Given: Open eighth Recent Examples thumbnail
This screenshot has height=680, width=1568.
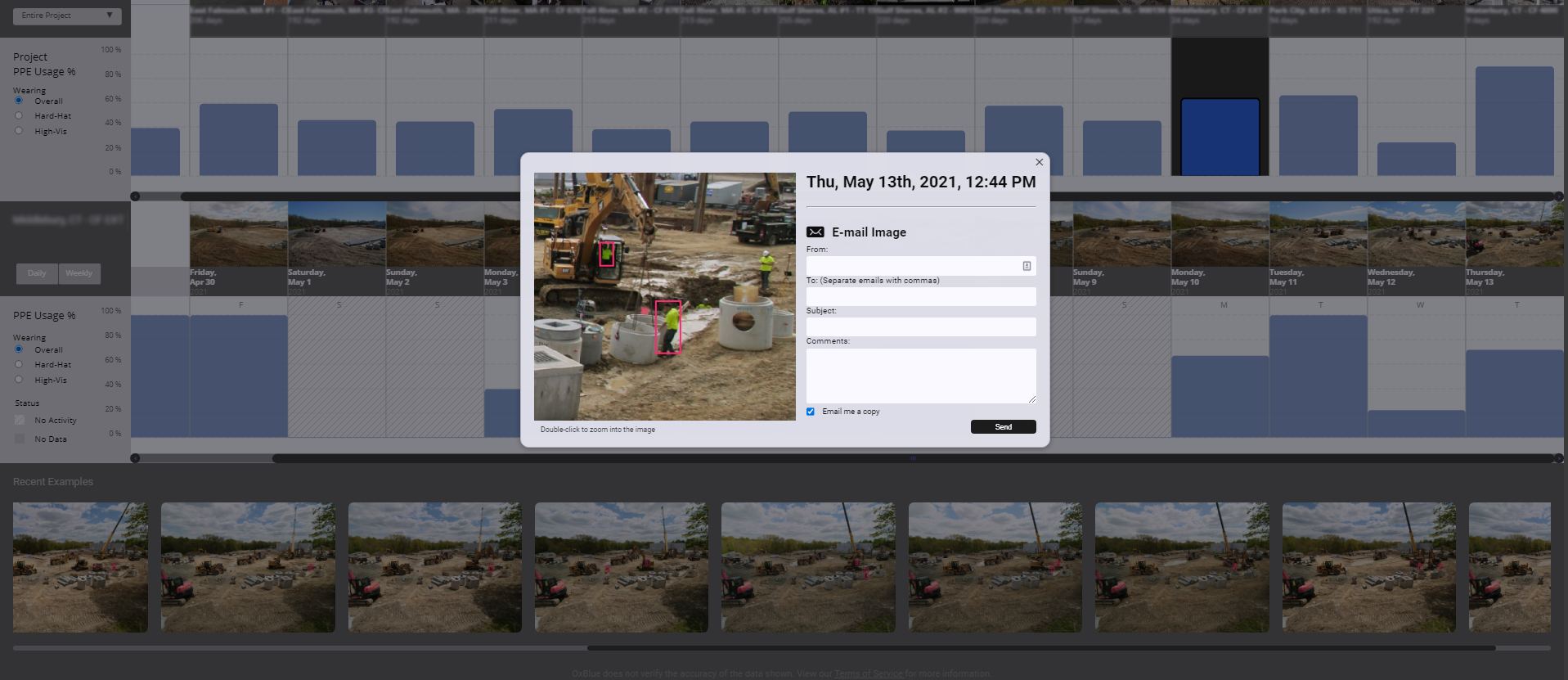Looking at the screenshot, I should point(1369,567).
